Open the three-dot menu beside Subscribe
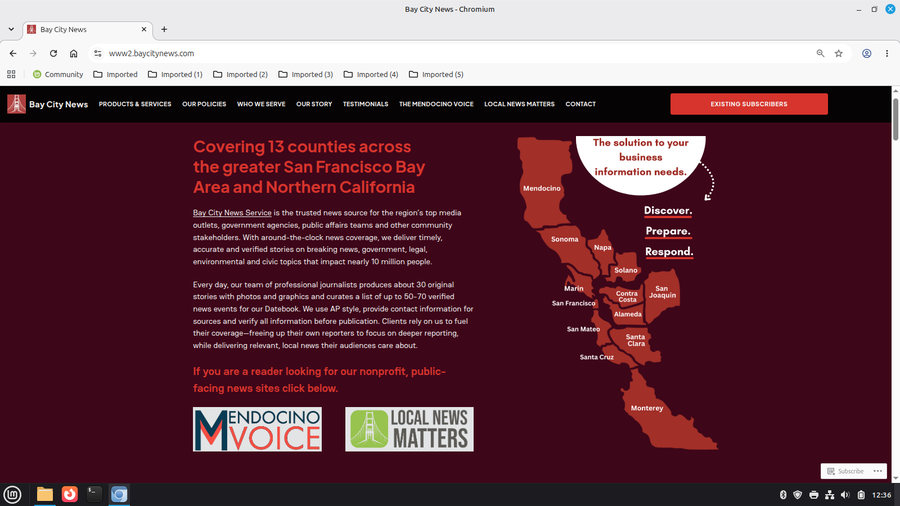Screen dimensions: 900x506 [878, 471]
